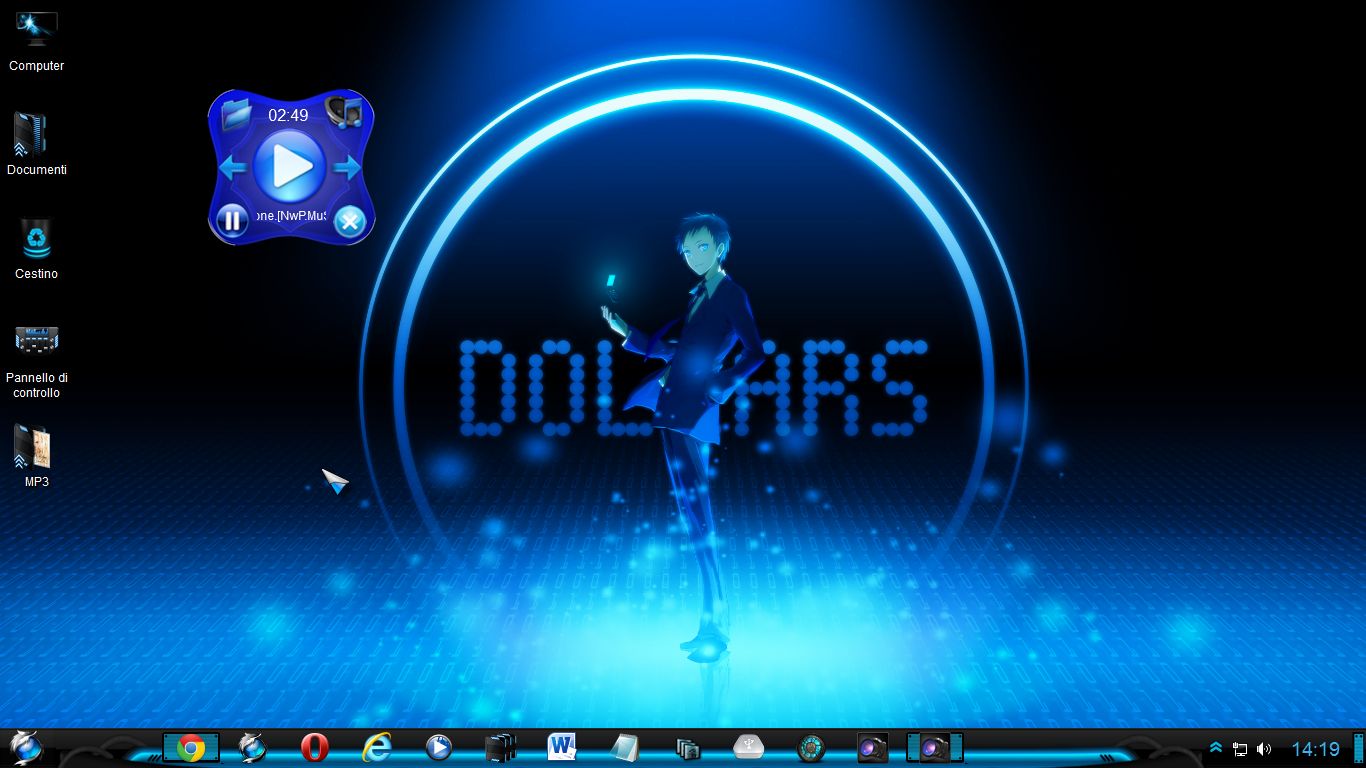Open the white USB device icon
This screenshot has height=768, width=1366.
tap(748, 747)
